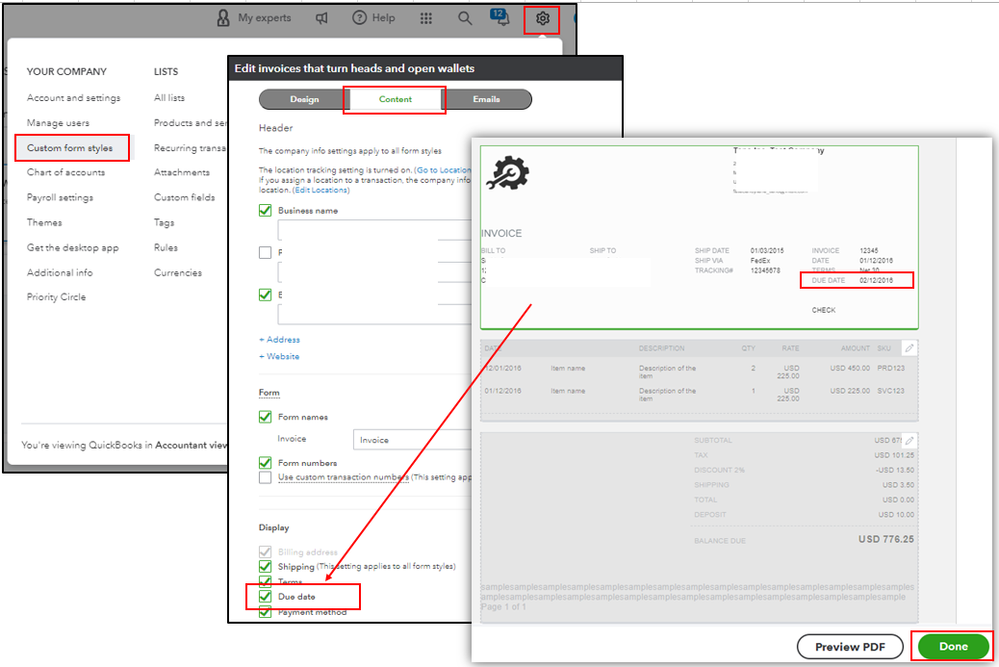This screenshot has height=667, width=999.
Task: Click the Invoice form name field
Action: pos(412,440)
